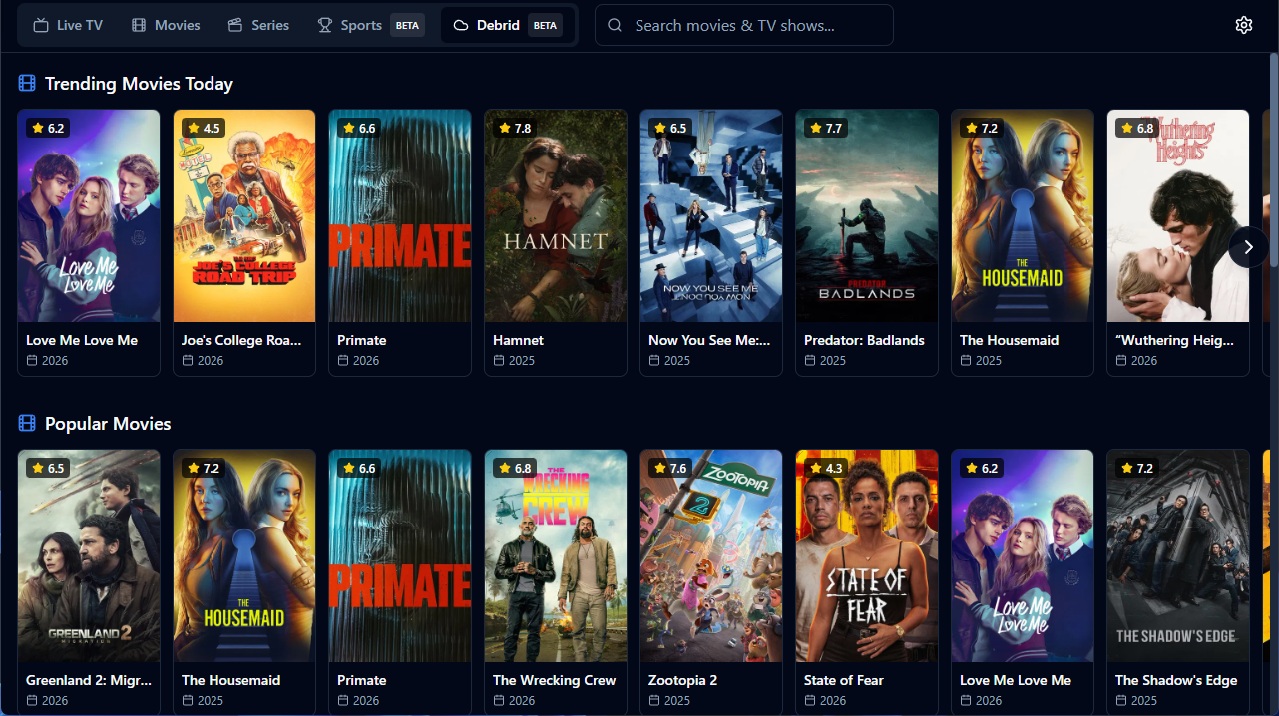The height and width of the screenshot is (716, 1279).
Task: Click the film icon beside Popular Movies
Action: point(27,424)
